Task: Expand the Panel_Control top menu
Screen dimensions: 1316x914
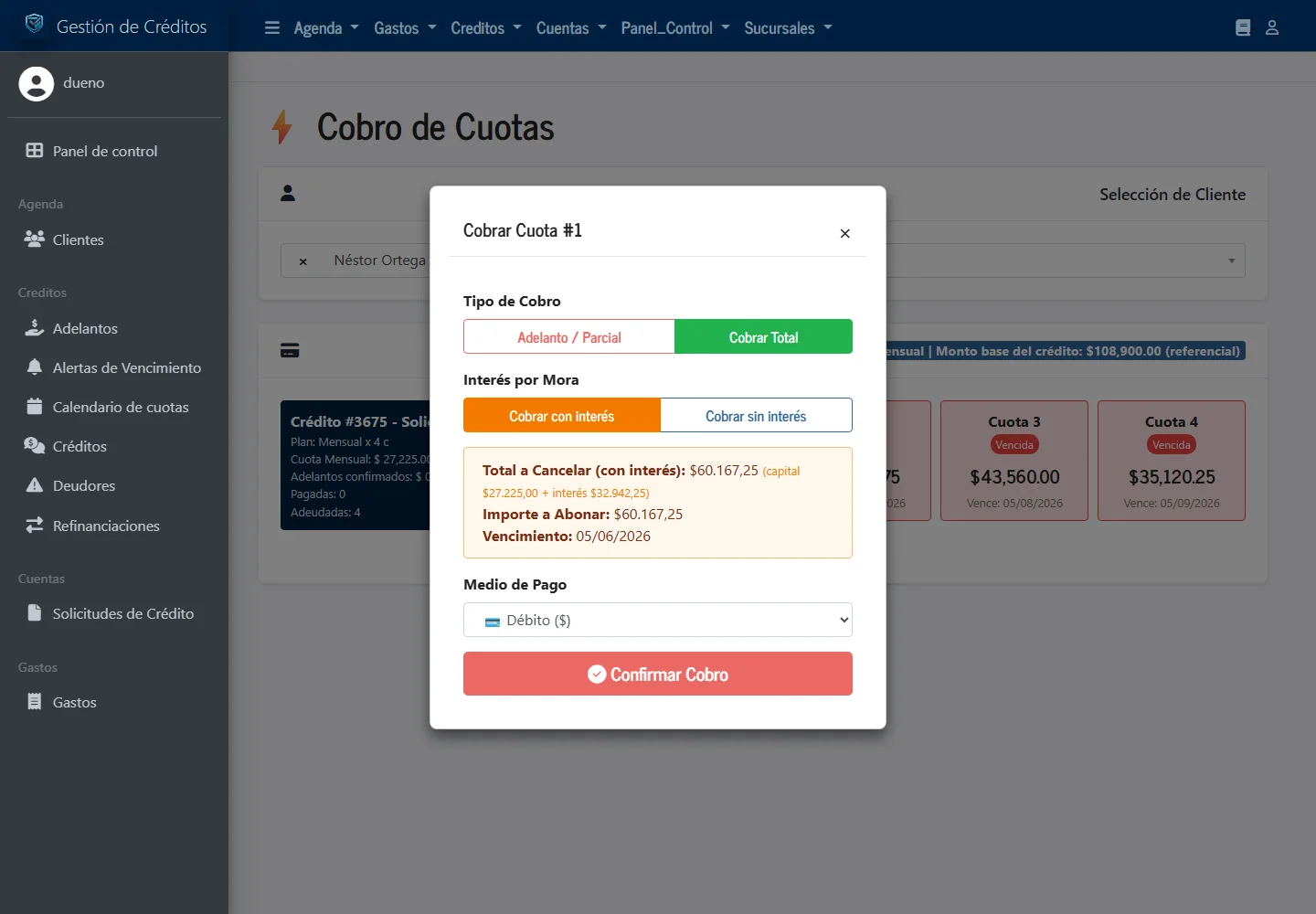Action: point(675,28)
